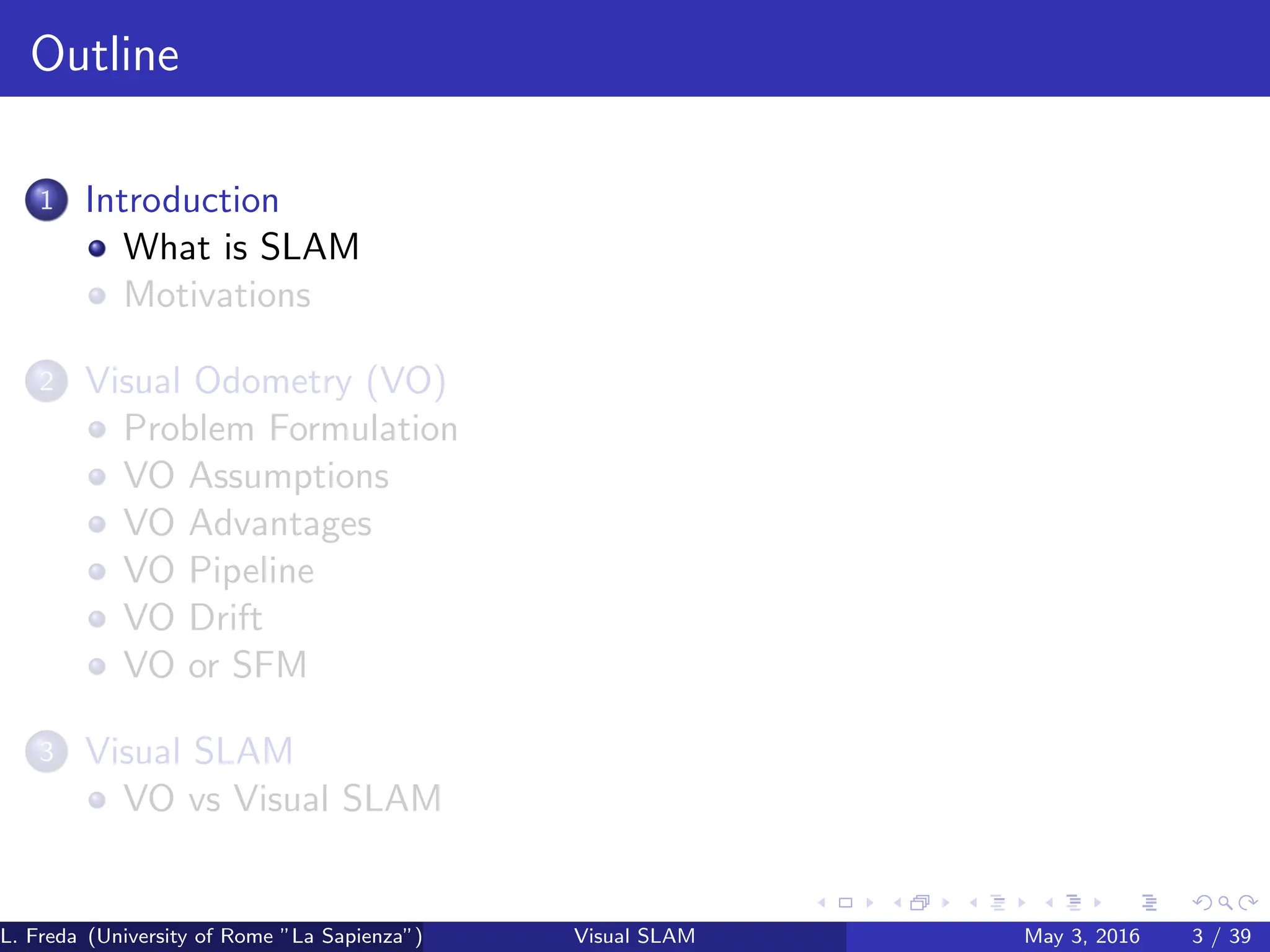This screenshot has height=952, width=1270.
Task: Click the section navigation icon
Action: pyautogui.click(x=1073, y=903)
